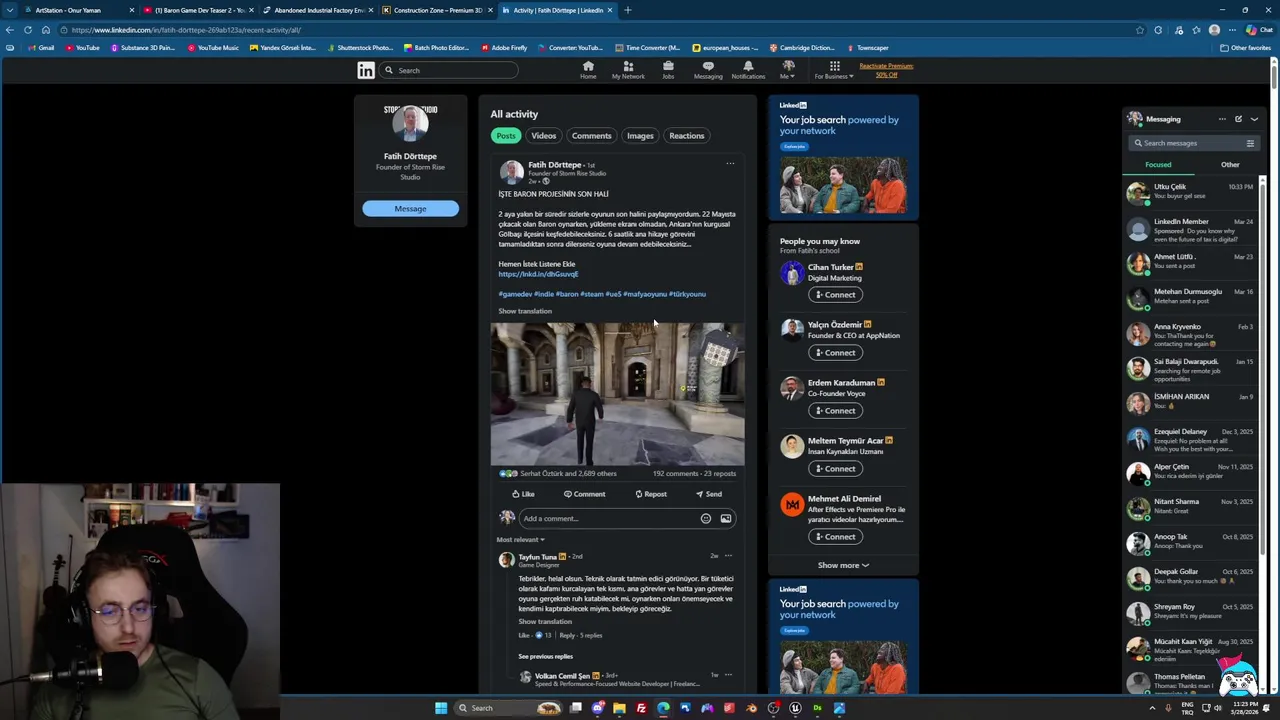Show hidden system tray icons chevron

1152,708
